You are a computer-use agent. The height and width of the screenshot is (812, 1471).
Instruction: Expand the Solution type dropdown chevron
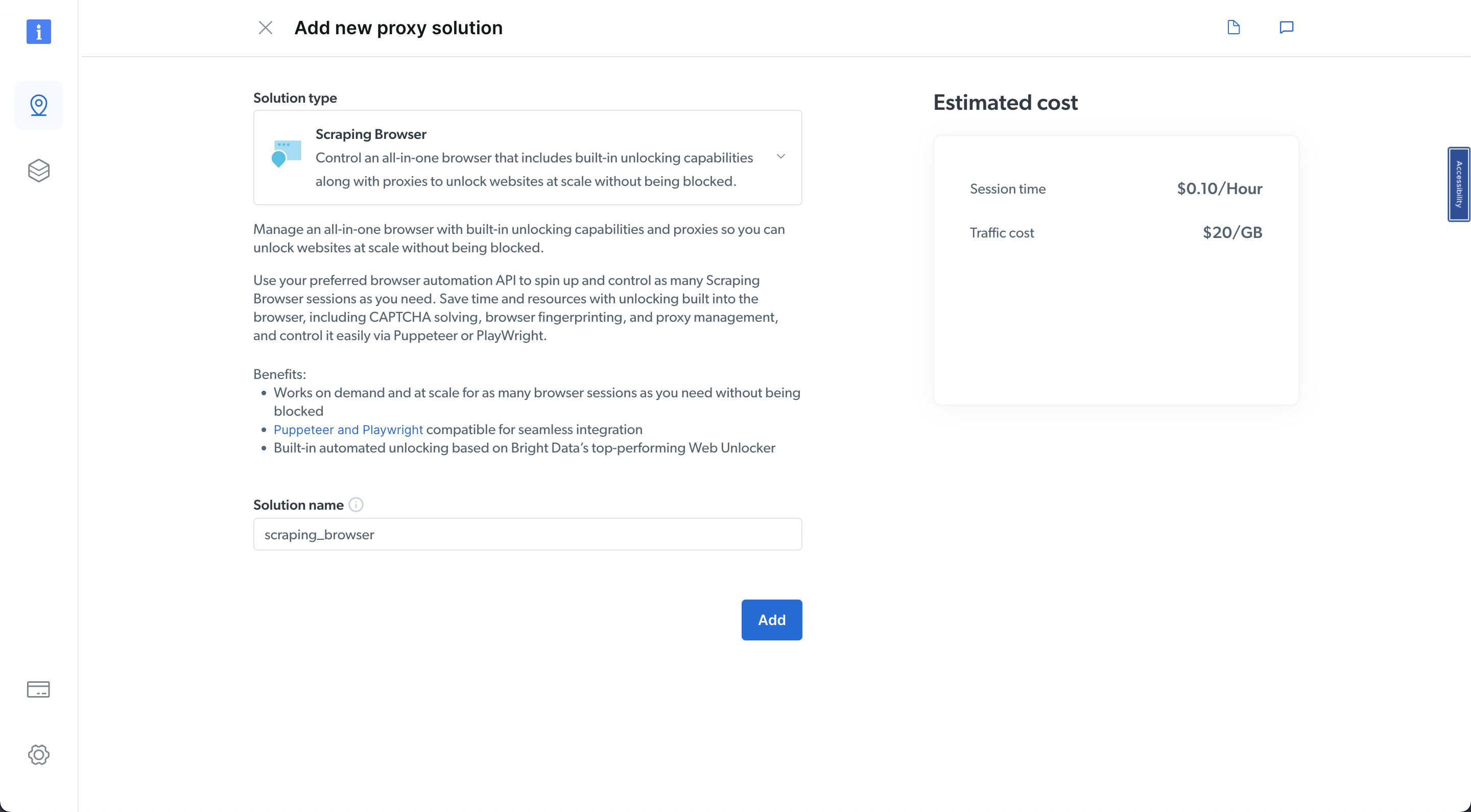[x=780, y=156]
